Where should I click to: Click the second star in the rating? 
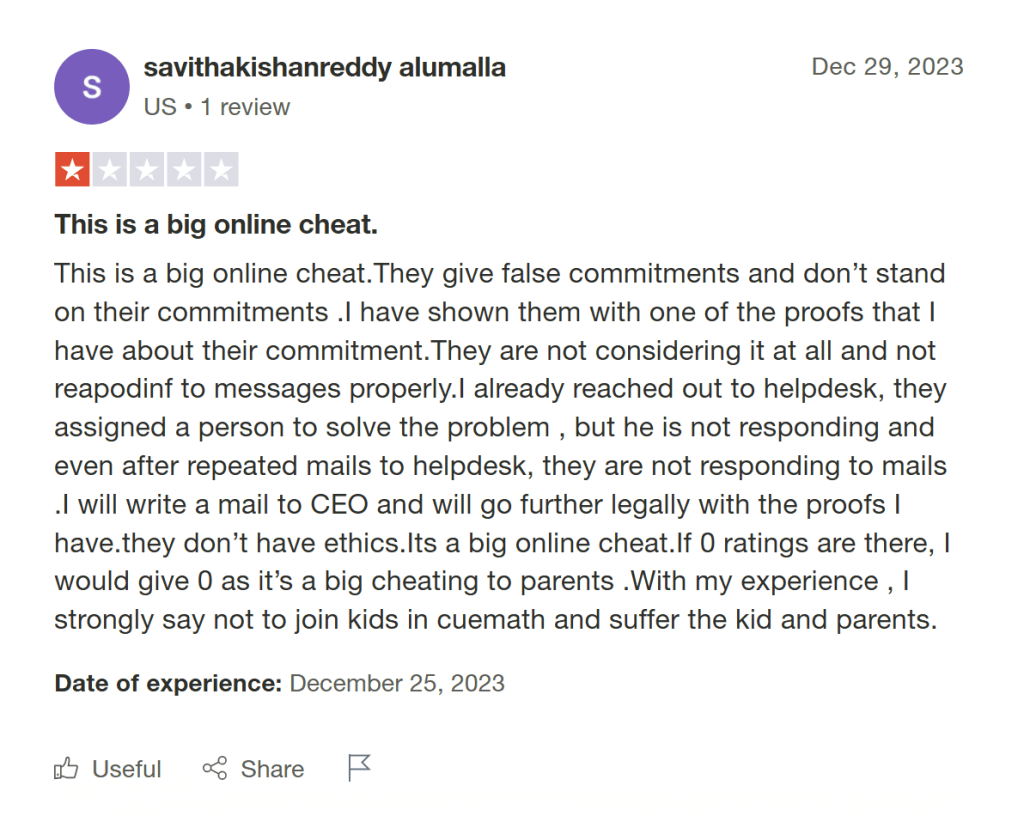click(109, 168)
